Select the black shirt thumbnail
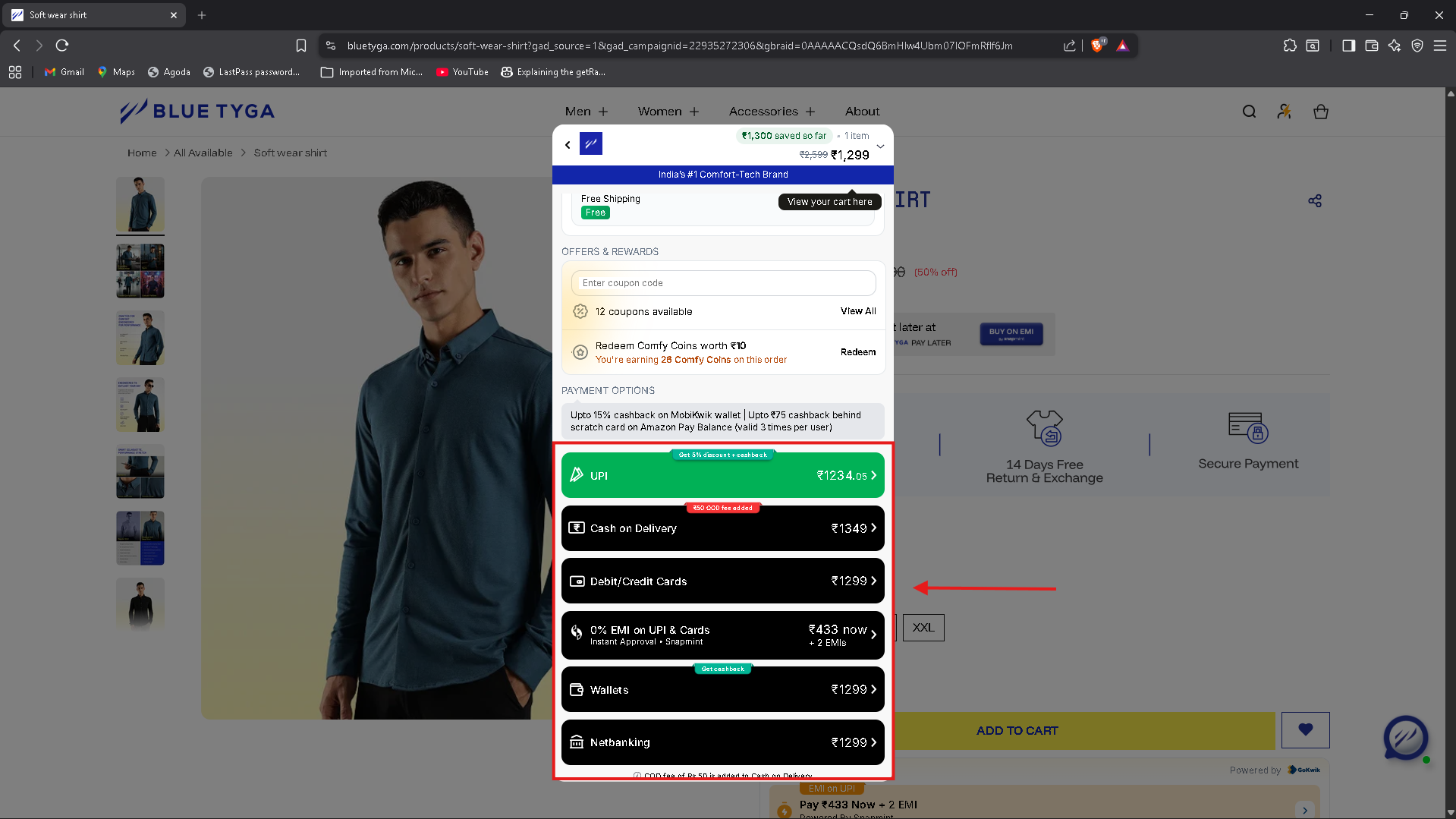Viewport: 1456px width, 819px height. point(140,605)
